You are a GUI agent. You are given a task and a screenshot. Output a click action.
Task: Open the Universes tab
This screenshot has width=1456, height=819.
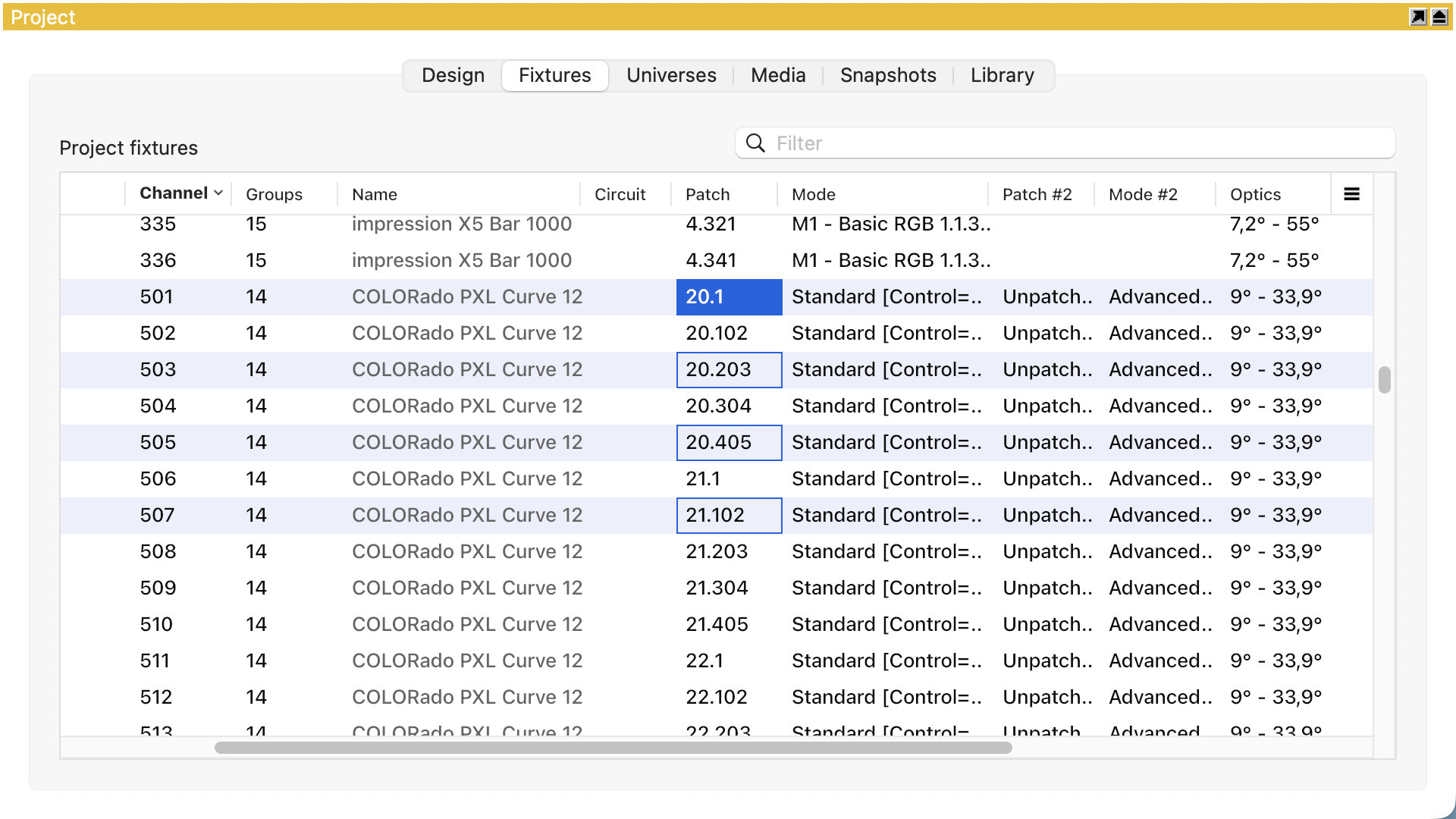pos(671,75)
